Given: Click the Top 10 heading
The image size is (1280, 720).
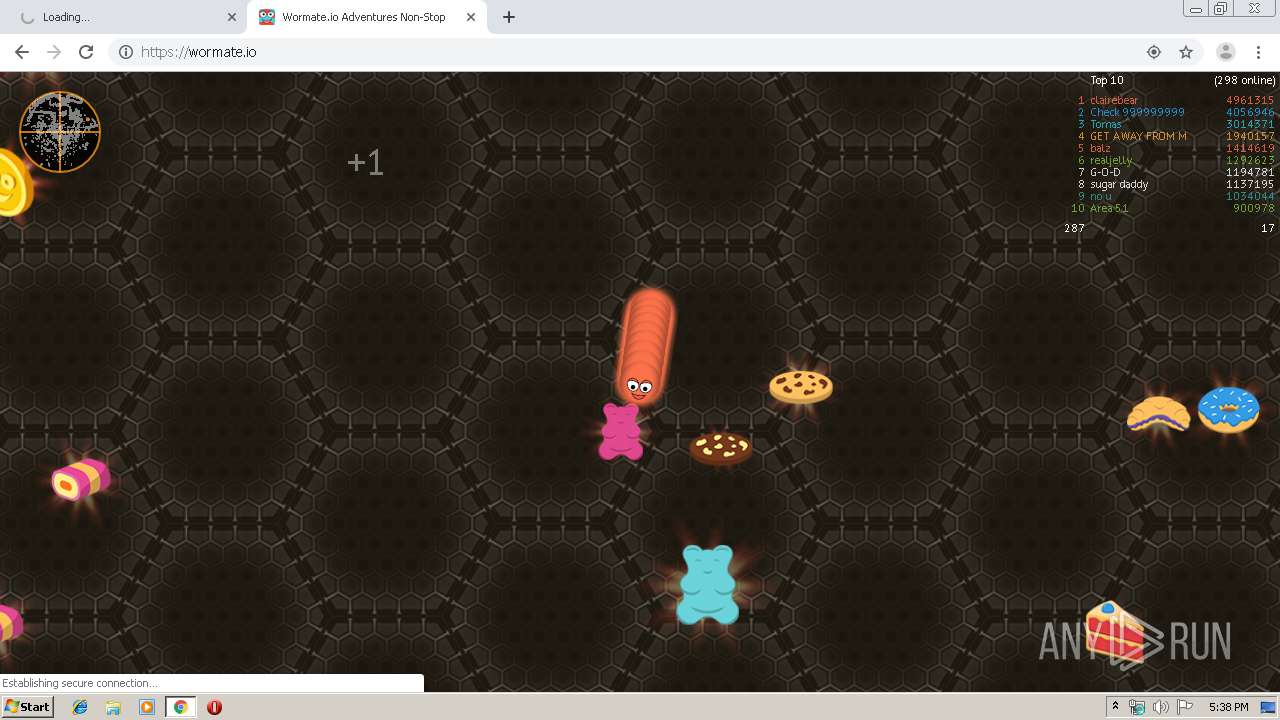Looking at the screenshot, I should [1107, 80].
